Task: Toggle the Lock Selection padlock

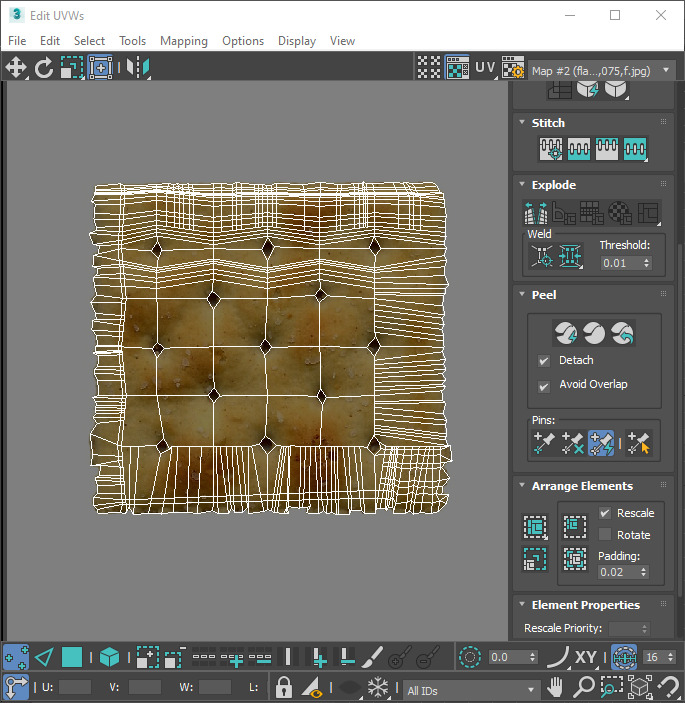Action: coord(283,687)
